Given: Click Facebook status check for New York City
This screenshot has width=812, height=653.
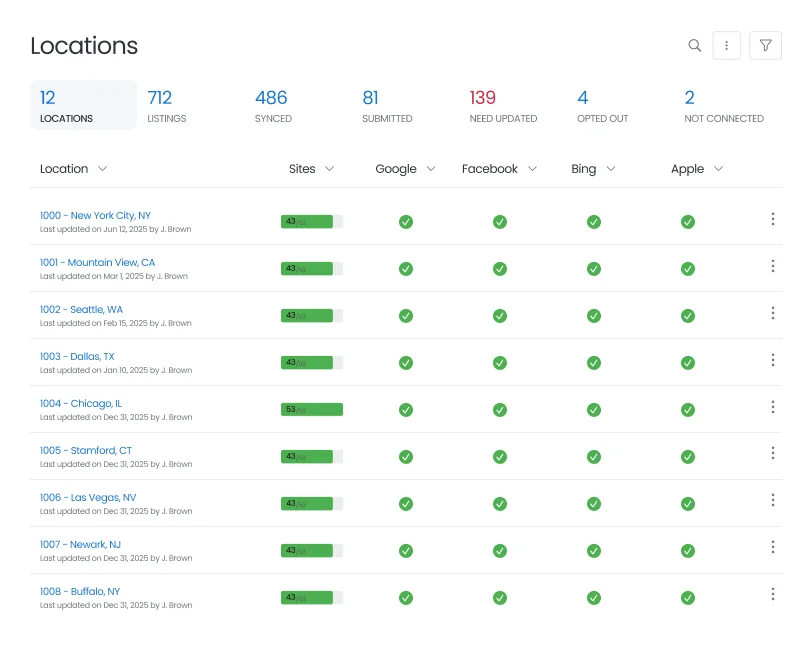Looking at the screenshot, I should click(500, 222).
